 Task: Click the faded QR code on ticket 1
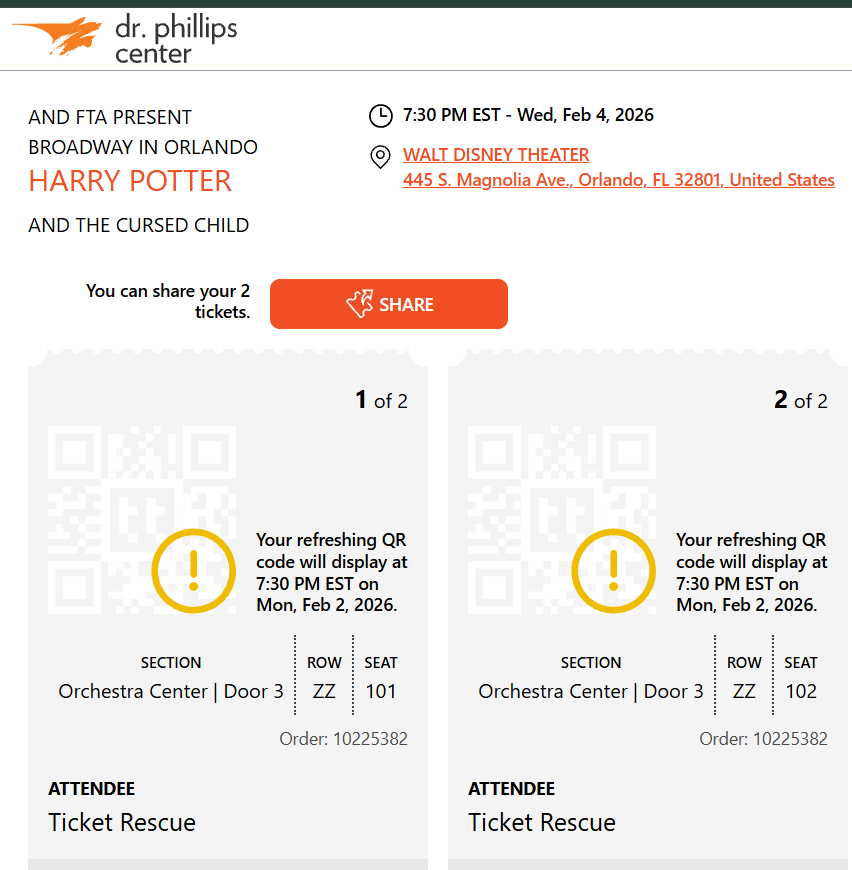(x=142, y=520)
